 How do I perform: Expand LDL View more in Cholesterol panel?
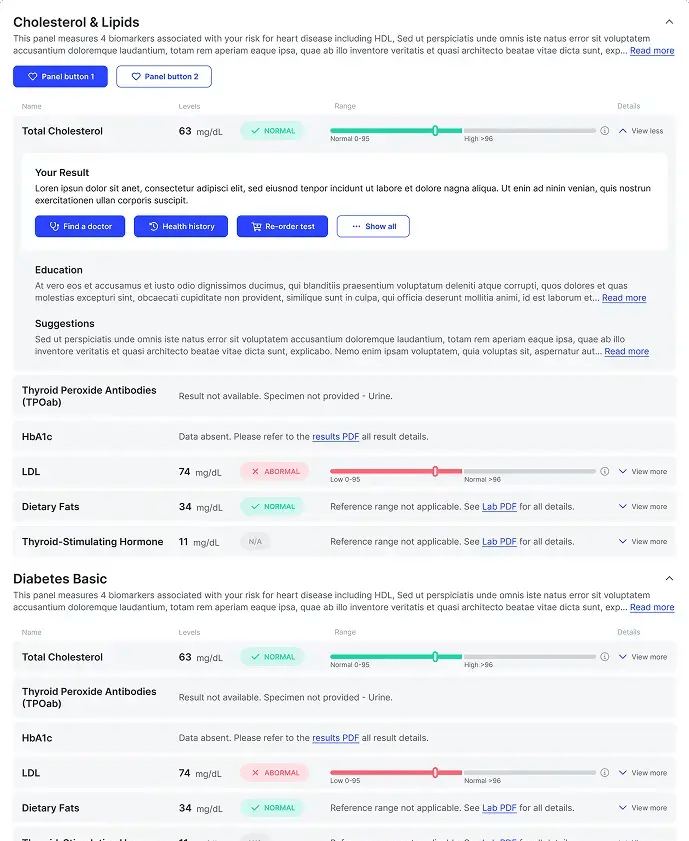point(643,471)
